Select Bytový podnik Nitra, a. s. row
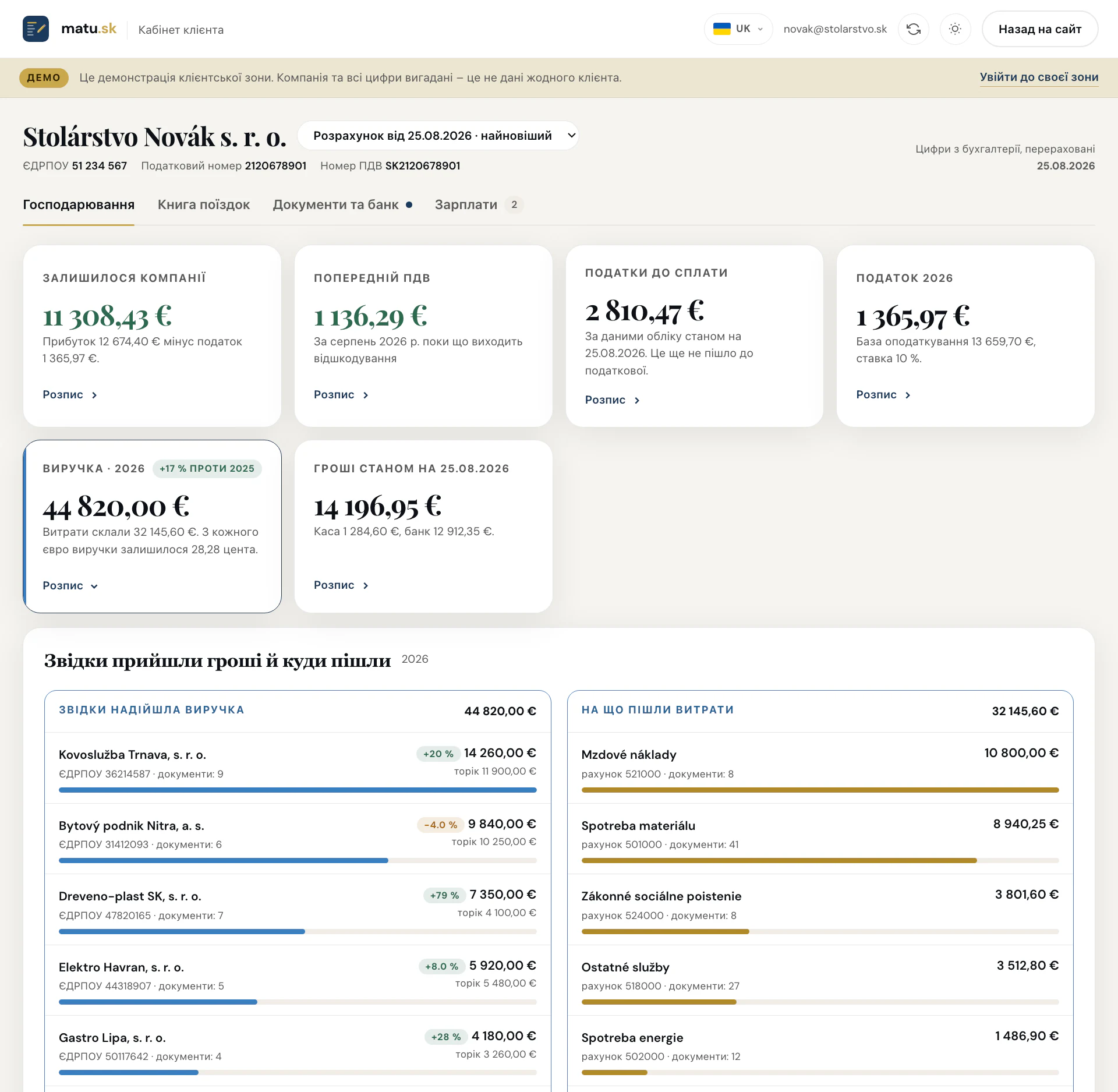1118x1092 pixels. coord(298,839)
